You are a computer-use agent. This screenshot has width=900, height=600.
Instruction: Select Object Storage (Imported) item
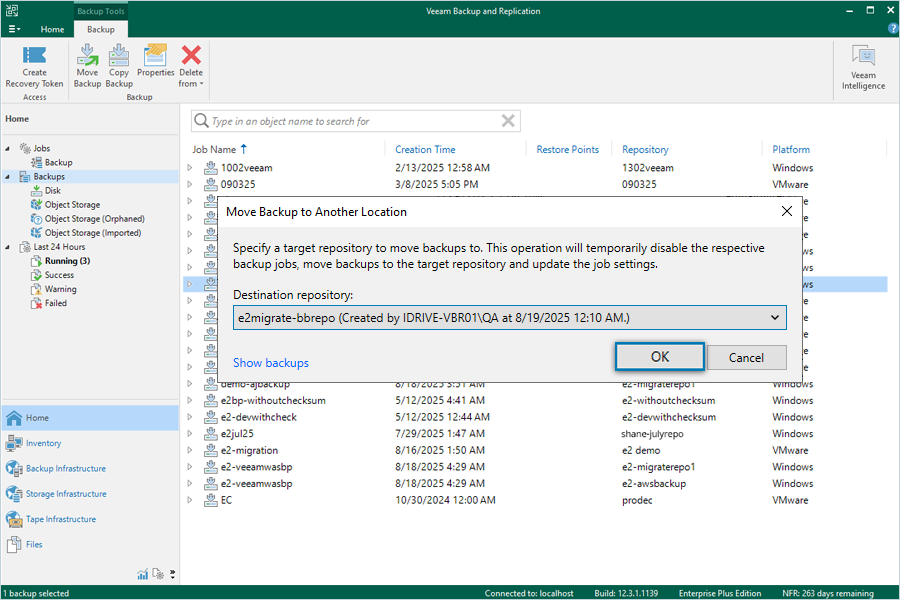coord(93,233)
